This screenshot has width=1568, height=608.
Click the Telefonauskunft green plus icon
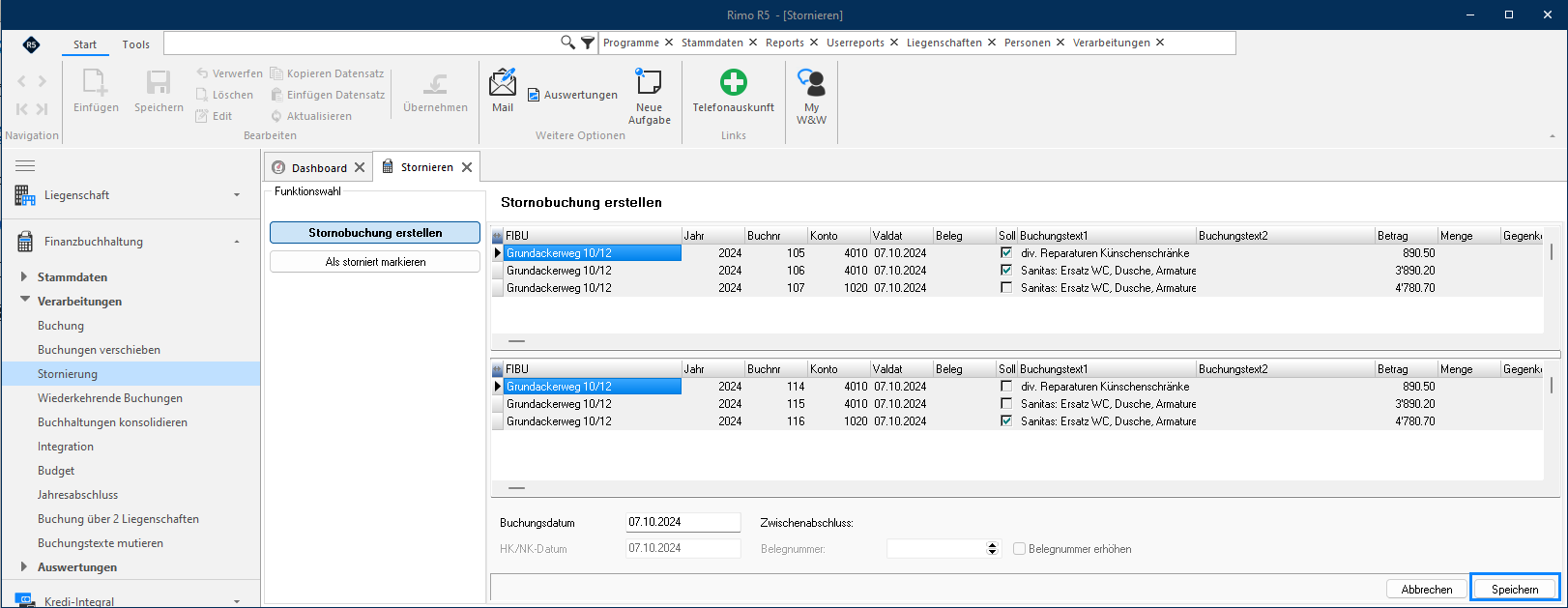click(x=734, y=82)
